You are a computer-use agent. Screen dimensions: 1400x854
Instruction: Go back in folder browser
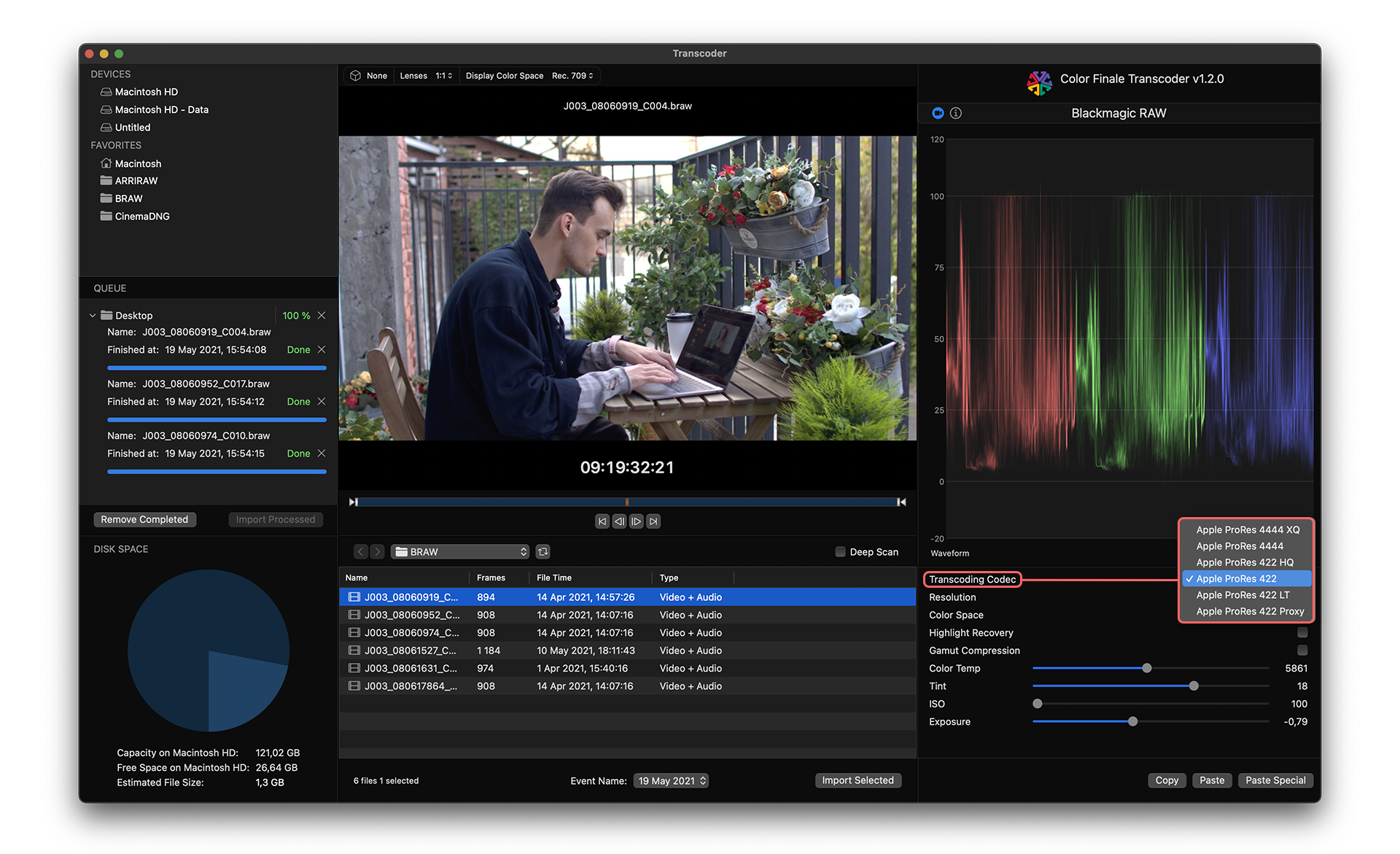coord(360,552)
